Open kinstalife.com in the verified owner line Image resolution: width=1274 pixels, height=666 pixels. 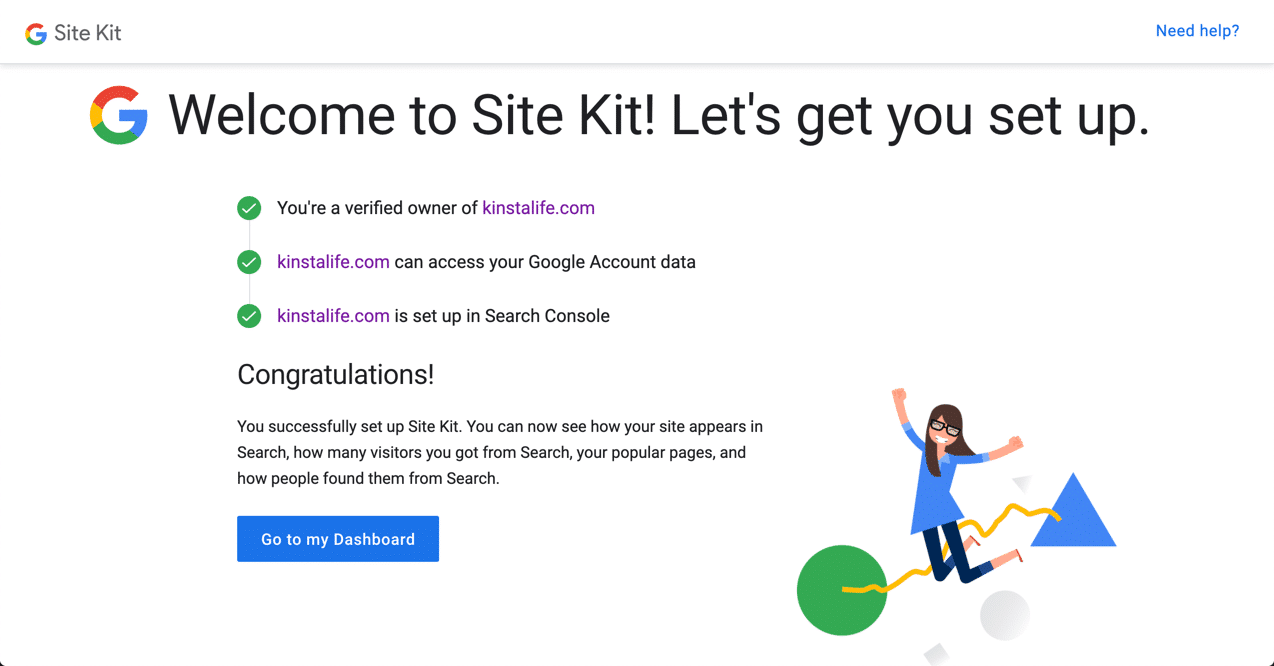[x=538, y=208]
